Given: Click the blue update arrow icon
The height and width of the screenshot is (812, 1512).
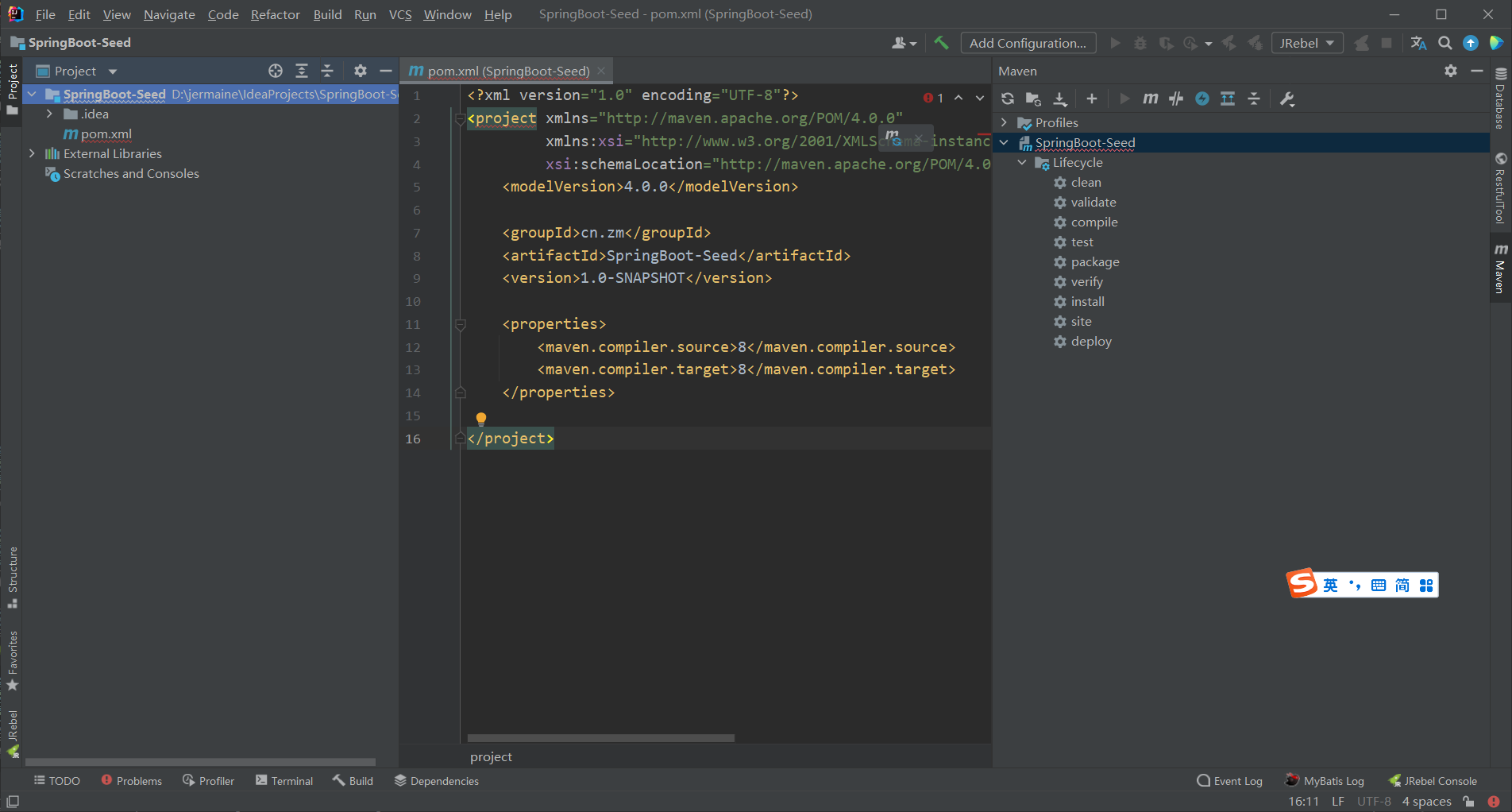Looking at the screenshot, I should click(x=1471, y=43).
